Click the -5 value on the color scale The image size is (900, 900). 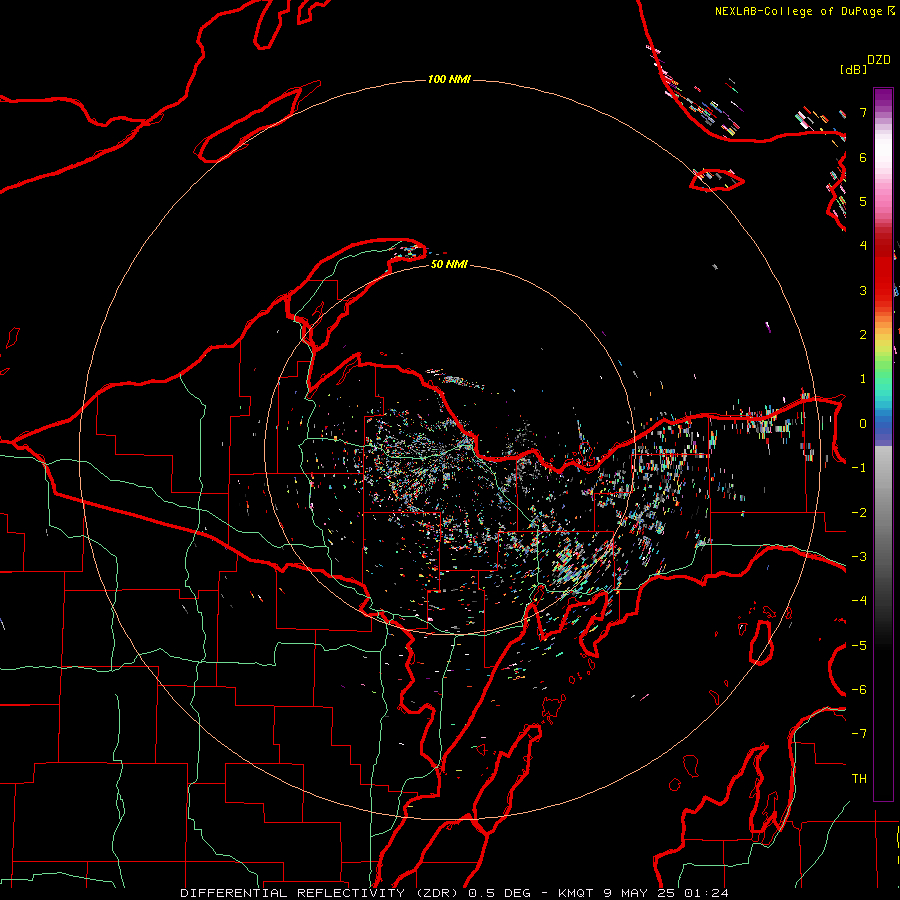[x=859, y=646]
